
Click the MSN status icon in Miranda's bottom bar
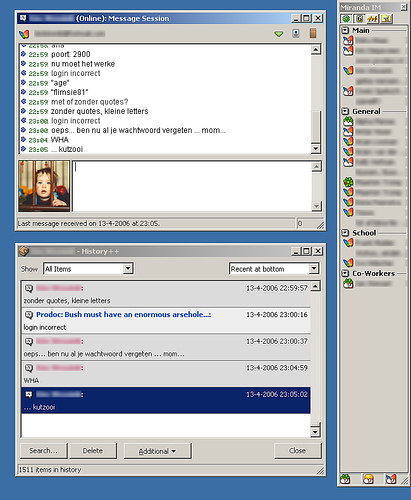pyautogui.click(x=391, y=479)
